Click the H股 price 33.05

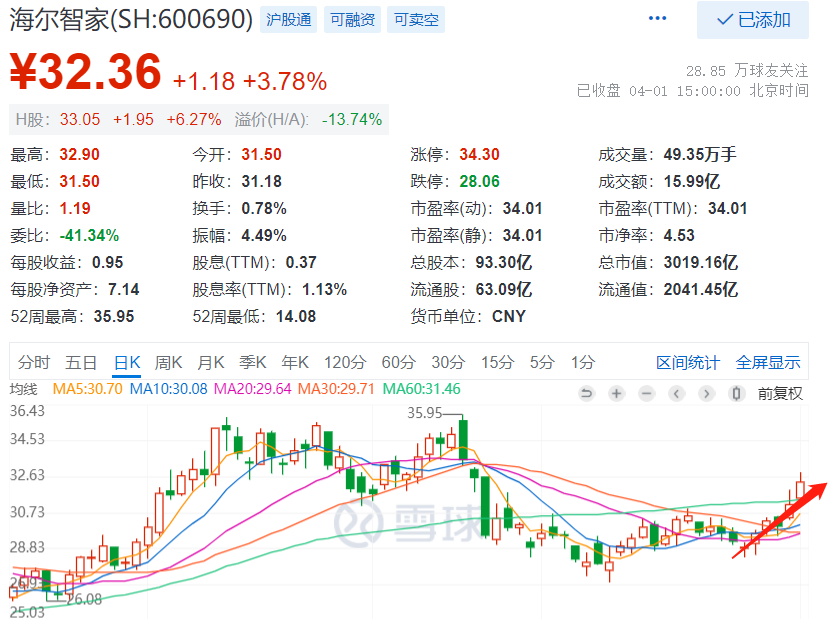(x=80, y=119)
